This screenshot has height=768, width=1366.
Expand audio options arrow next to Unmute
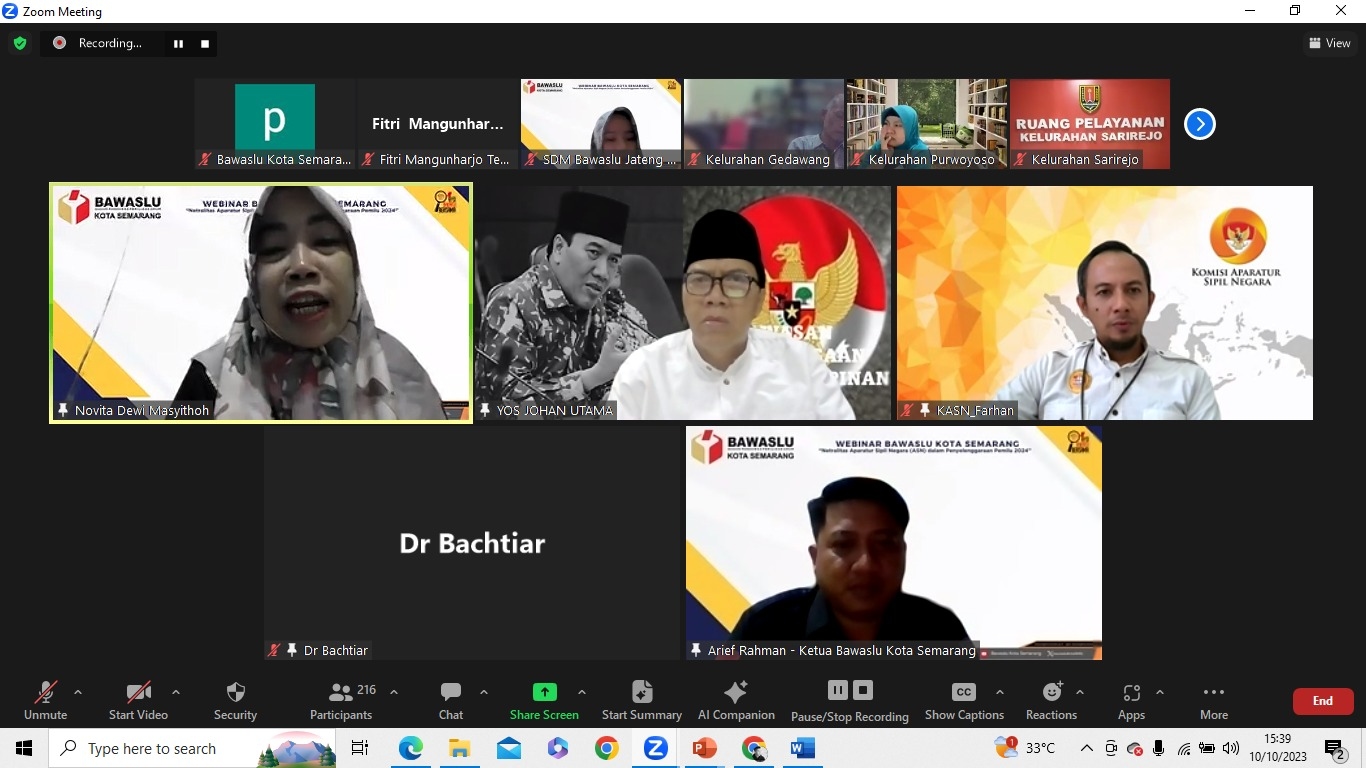(78, 692)
